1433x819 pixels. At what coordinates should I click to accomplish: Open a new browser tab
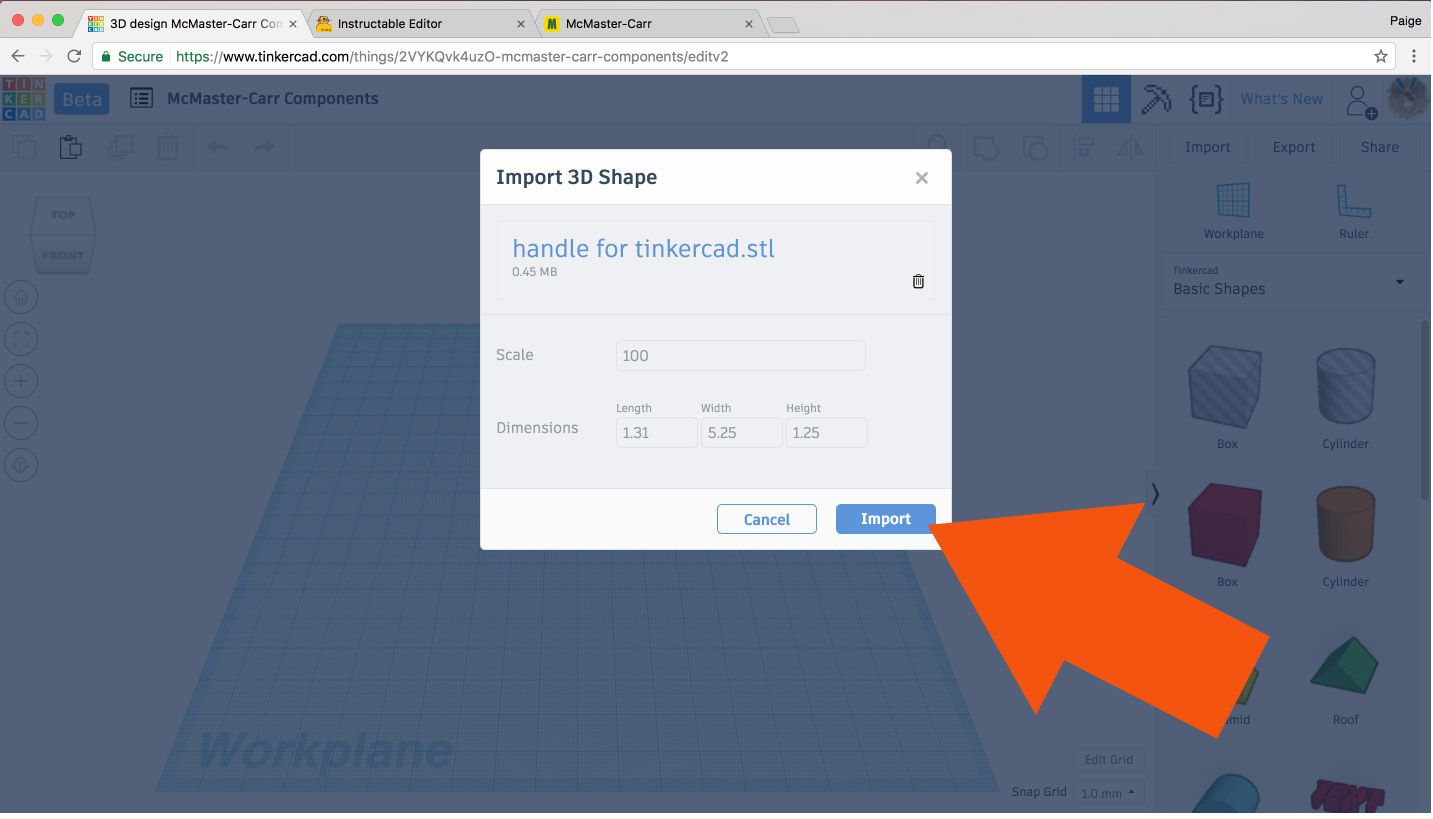pyautogui.click(x=783, y=25)
